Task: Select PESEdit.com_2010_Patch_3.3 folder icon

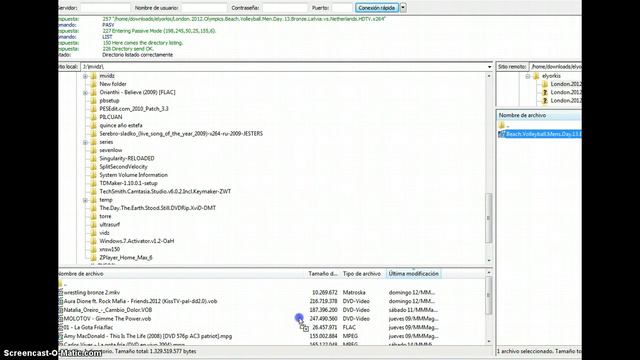Action: [93, 109]
